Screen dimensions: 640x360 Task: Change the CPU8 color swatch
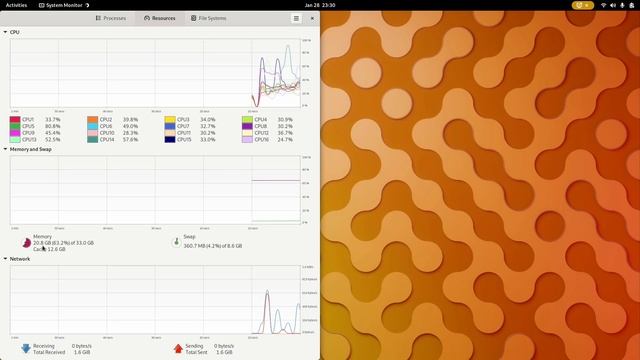pyautogui.click(x=247, y=126)
